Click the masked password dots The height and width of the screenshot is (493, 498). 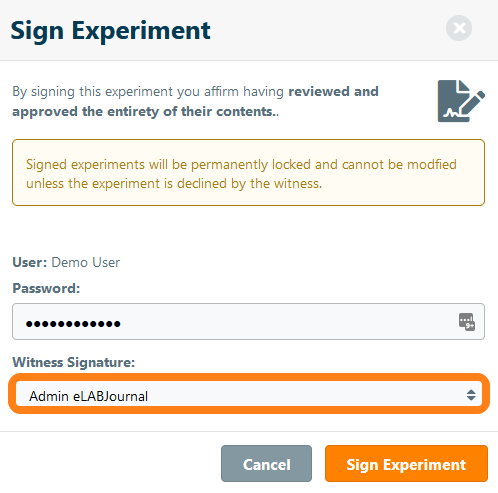[x=73, y=324]
